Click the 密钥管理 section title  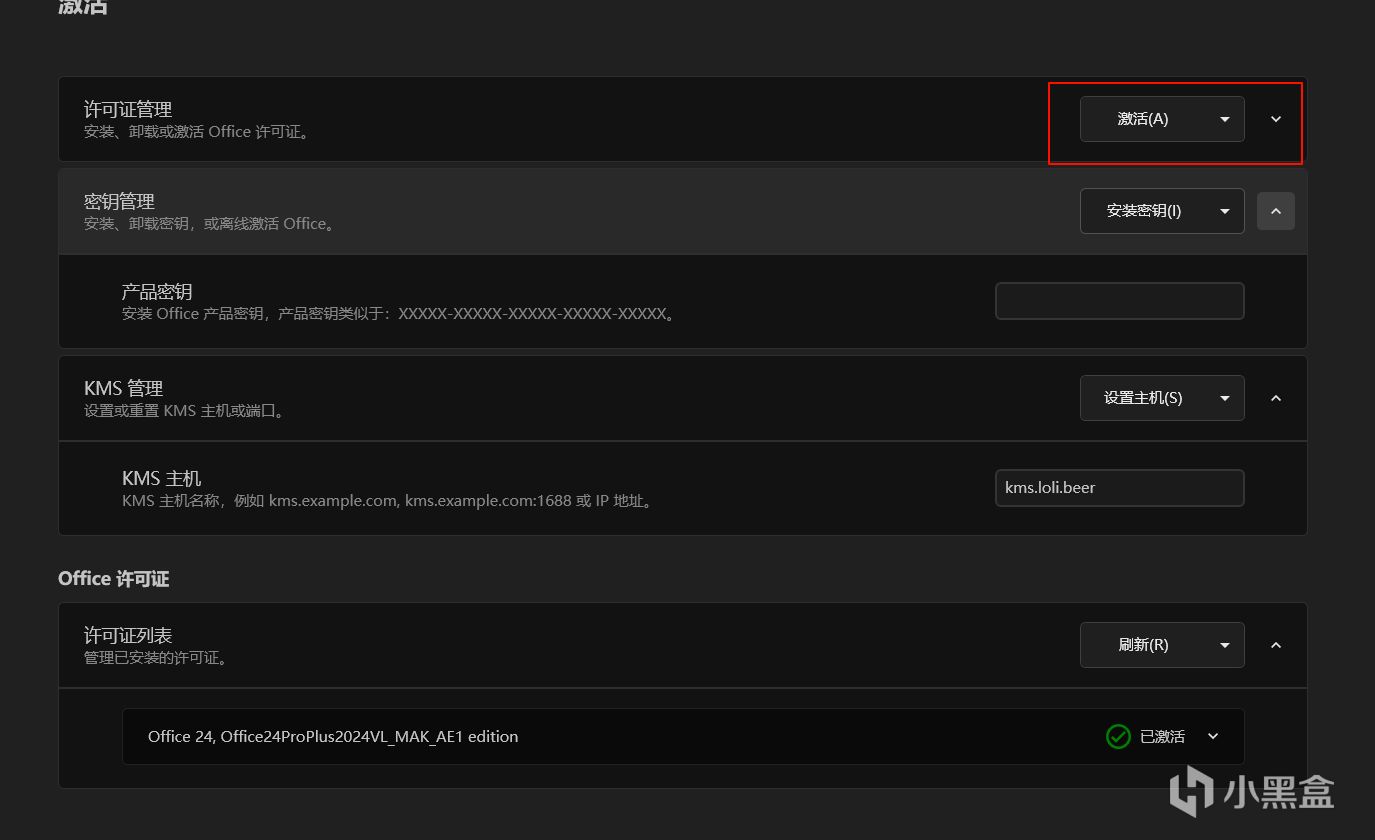119,202
